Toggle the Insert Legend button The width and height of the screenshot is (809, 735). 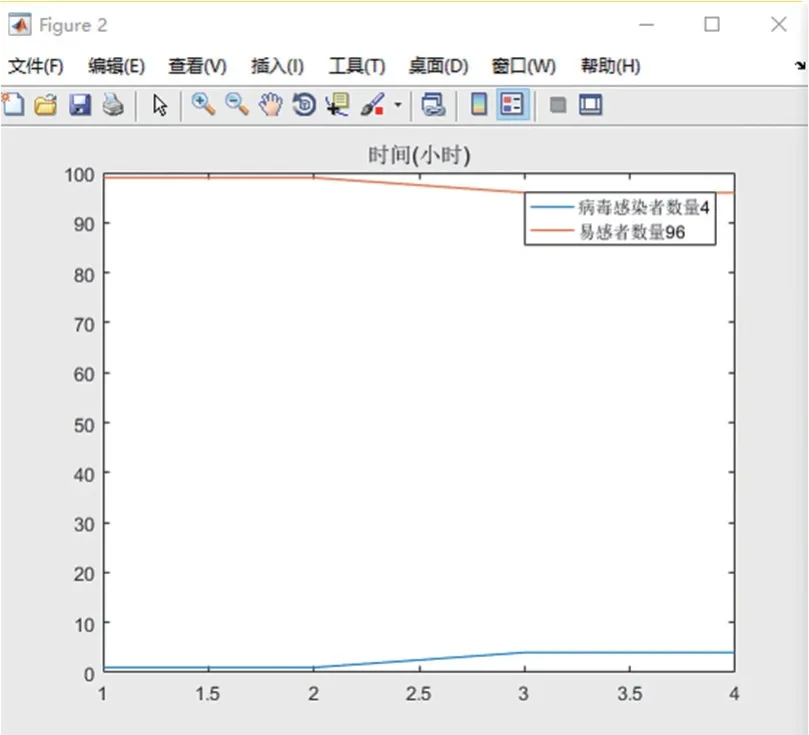click(512, 105)
